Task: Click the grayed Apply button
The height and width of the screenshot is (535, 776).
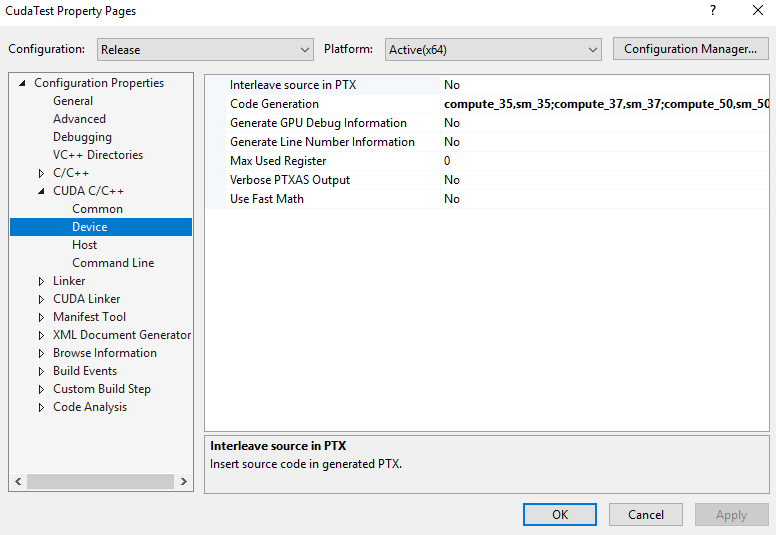Action: [x=731, y=515]
